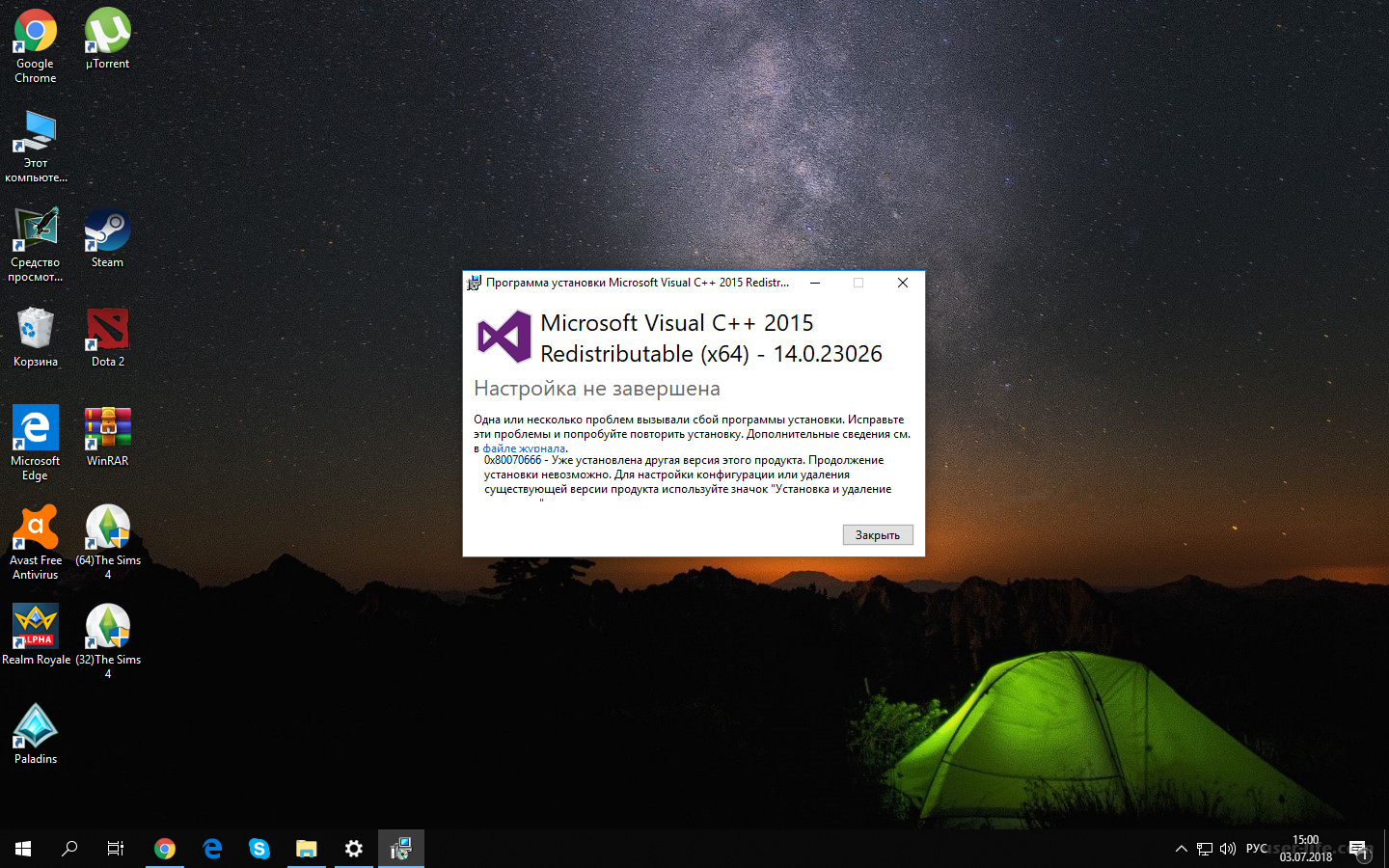1389x868 pixels.
Task: Switch to the installer taskbar item
Action: [401, 849]
